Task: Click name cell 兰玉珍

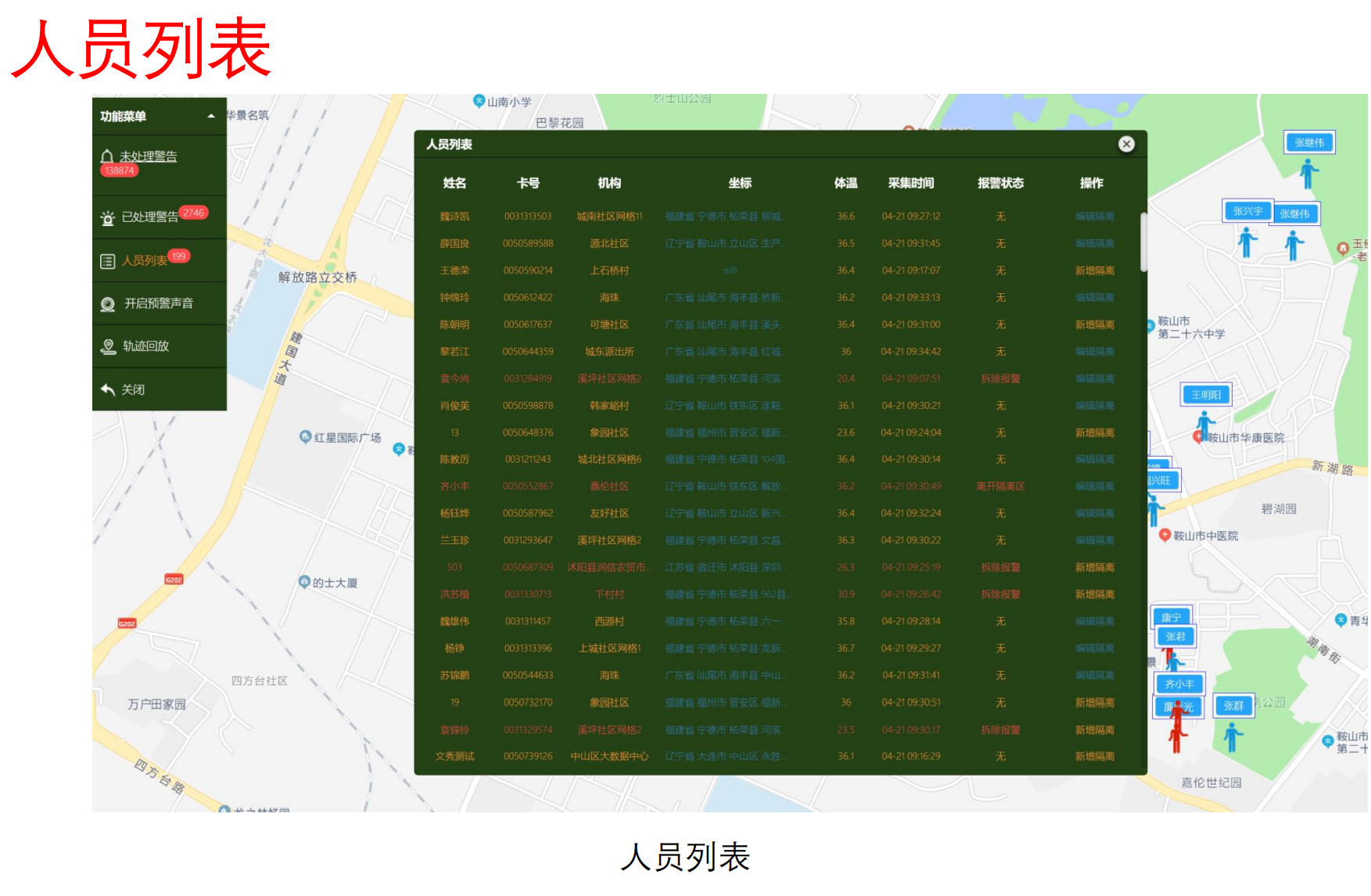Action: 454,540
